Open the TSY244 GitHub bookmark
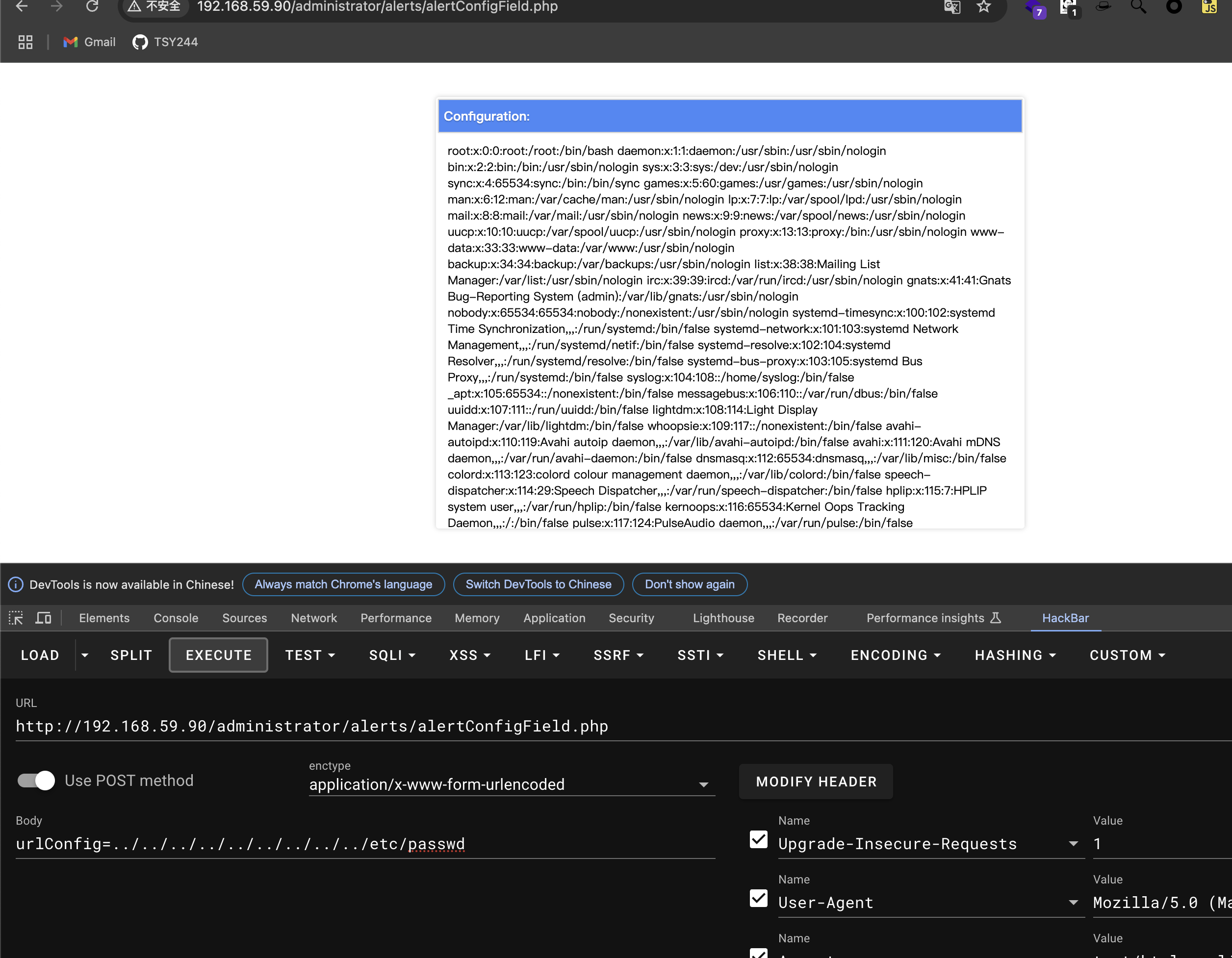Screen dimensions: 1232x958 tap(165, 42)
